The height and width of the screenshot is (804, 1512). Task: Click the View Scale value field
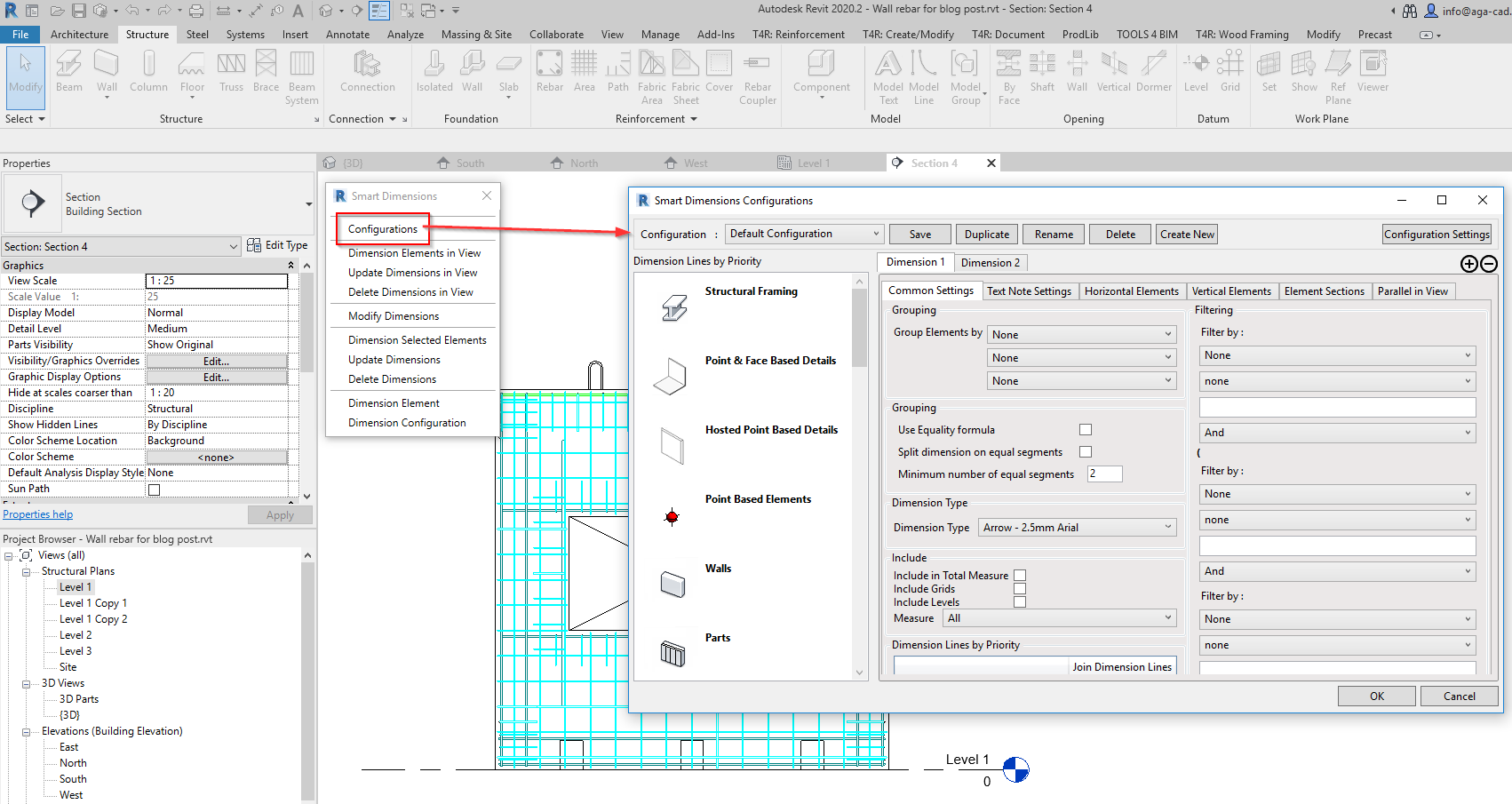(217, 282)
